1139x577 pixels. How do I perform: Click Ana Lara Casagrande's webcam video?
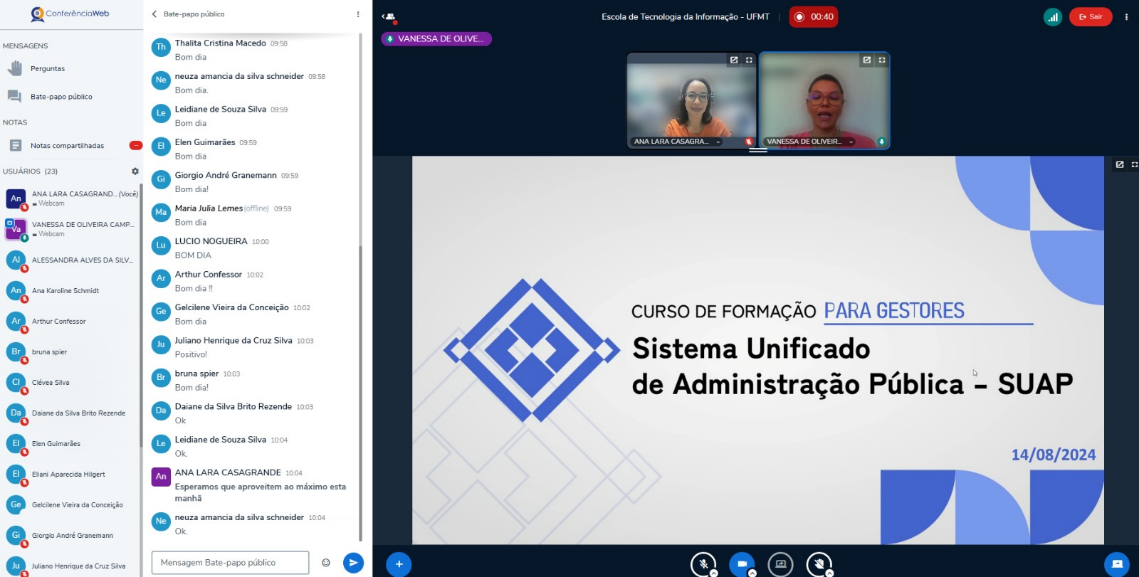690,100
